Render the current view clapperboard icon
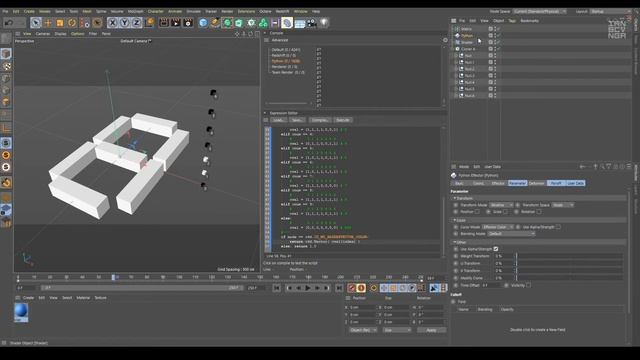The image size is (640, 360). [164, 23]
